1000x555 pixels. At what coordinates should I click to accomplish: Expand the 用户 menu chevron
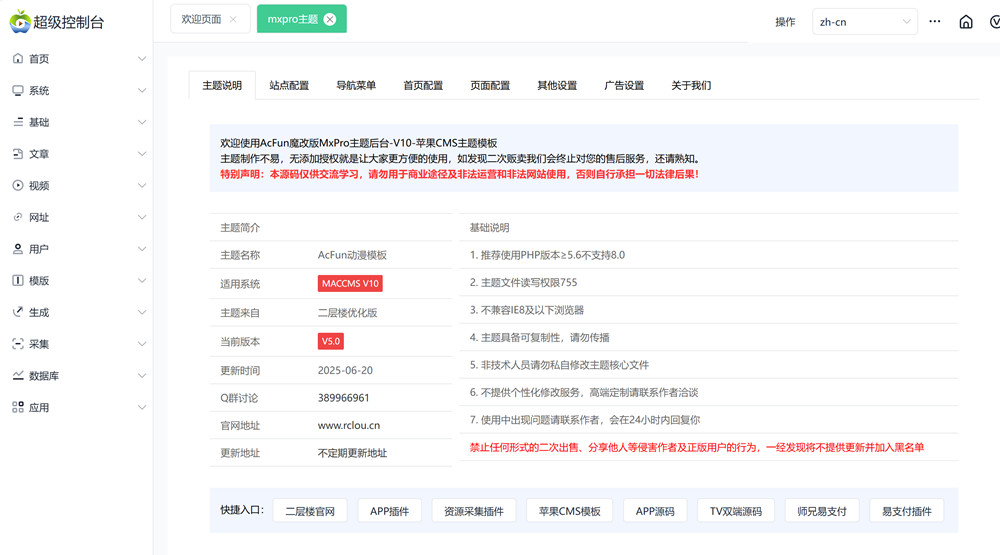(142, 249)
